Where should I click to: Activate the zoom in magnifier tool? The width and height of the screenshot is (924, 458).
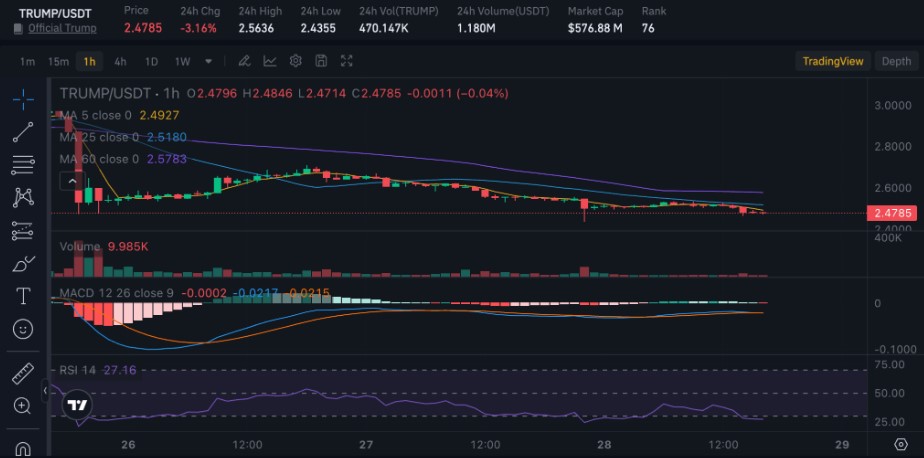(x=23, y=406)
